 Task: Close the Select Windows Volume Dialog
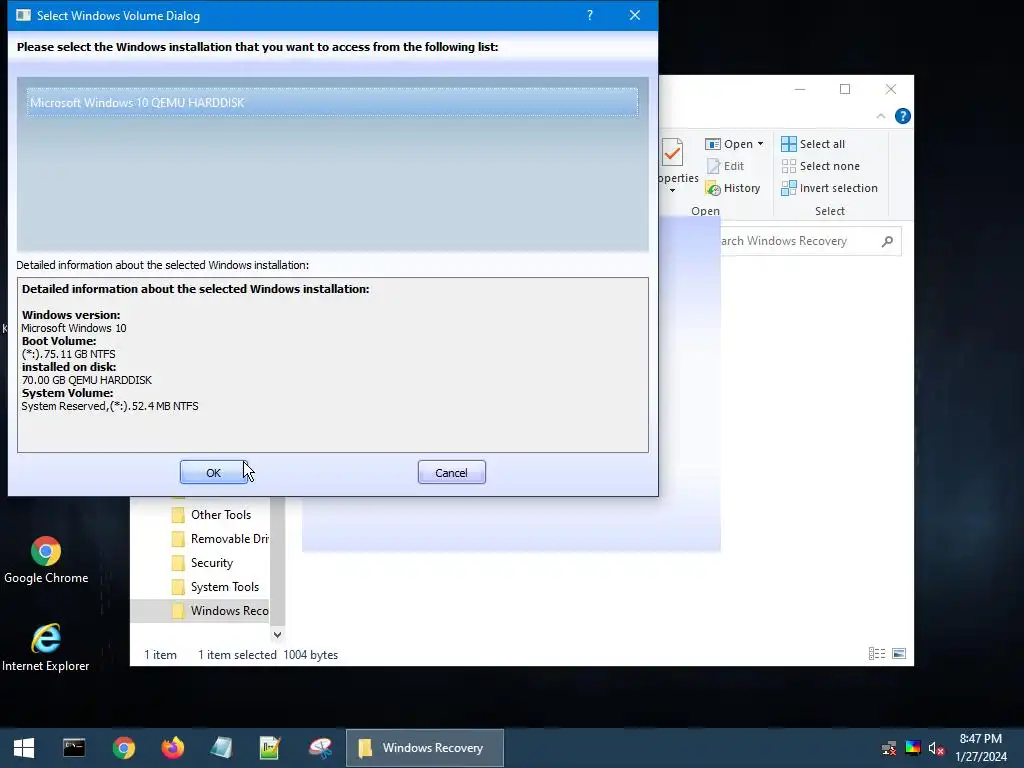pyautogui.click(x=635, y=15)
